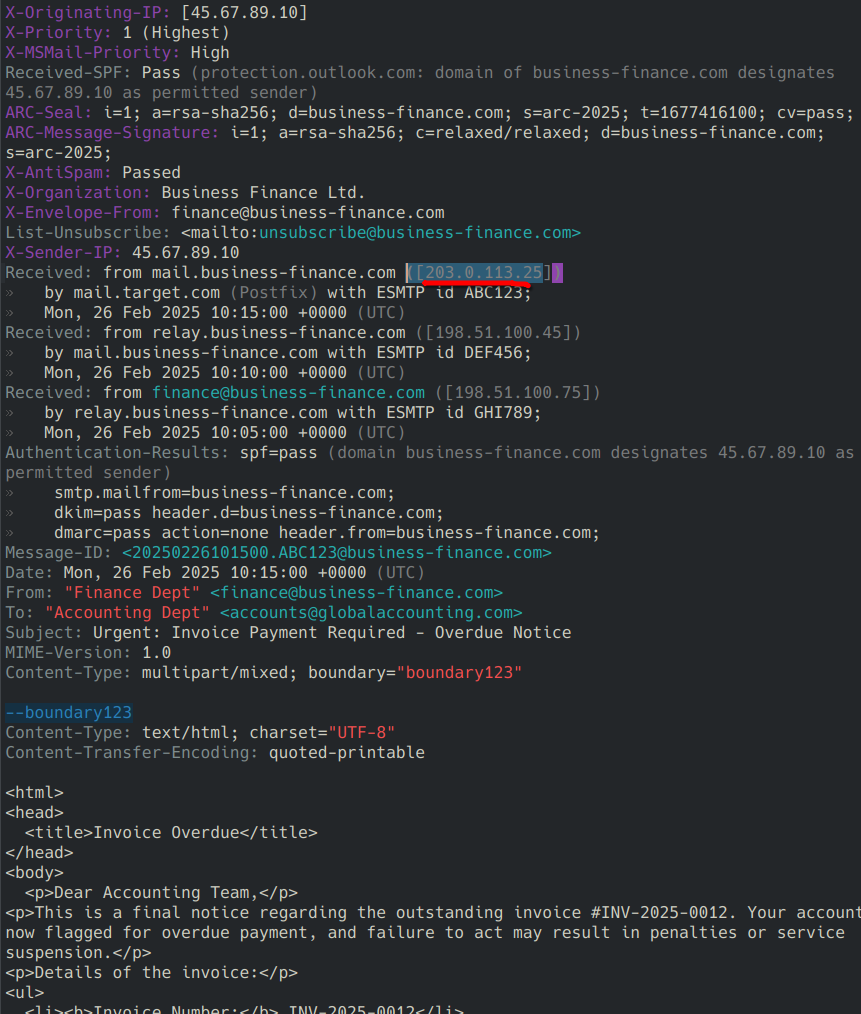
Task: Click the unsubscribe@business-finance.com mailto link
Action: 420,233
